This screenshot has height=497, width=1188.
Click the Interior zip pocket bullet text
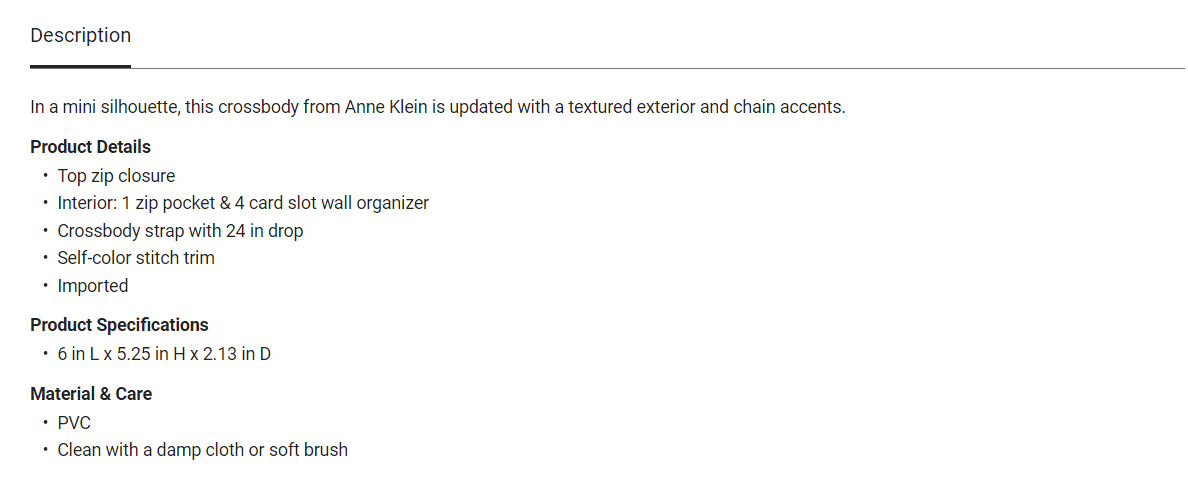click(x=243, y=203)
